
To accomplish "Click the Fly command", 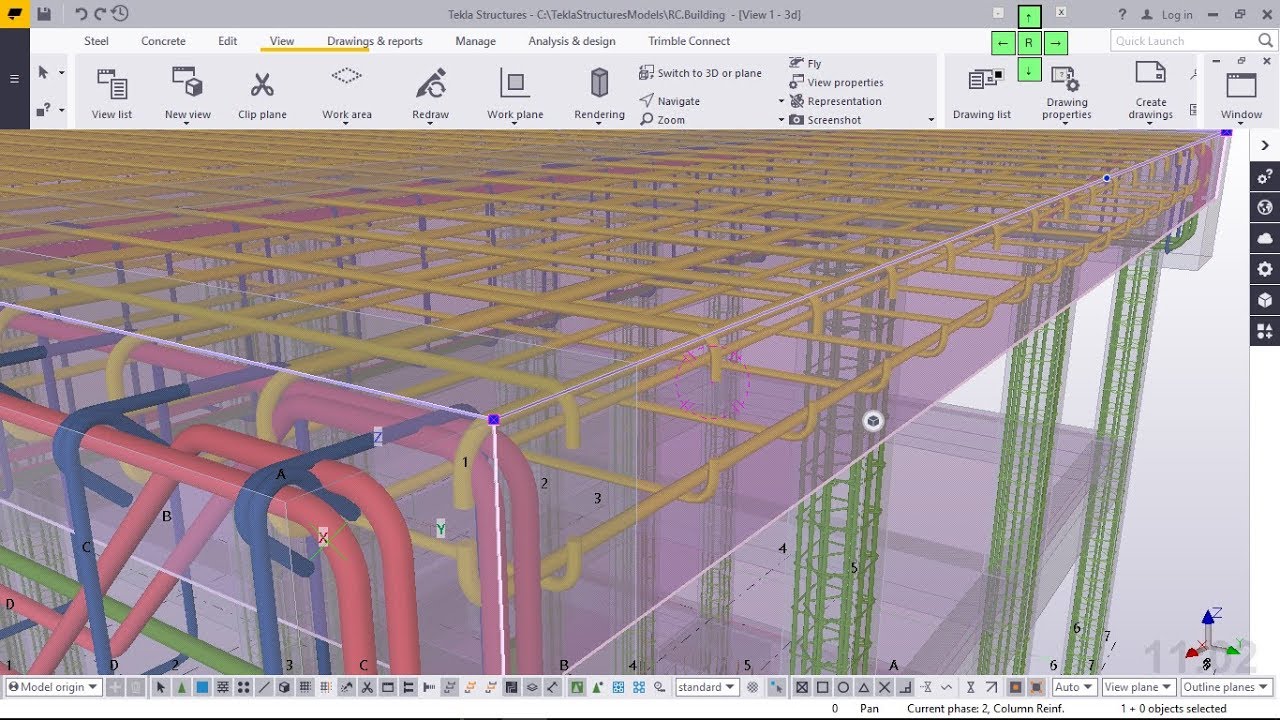I will (x=804, y=63).
